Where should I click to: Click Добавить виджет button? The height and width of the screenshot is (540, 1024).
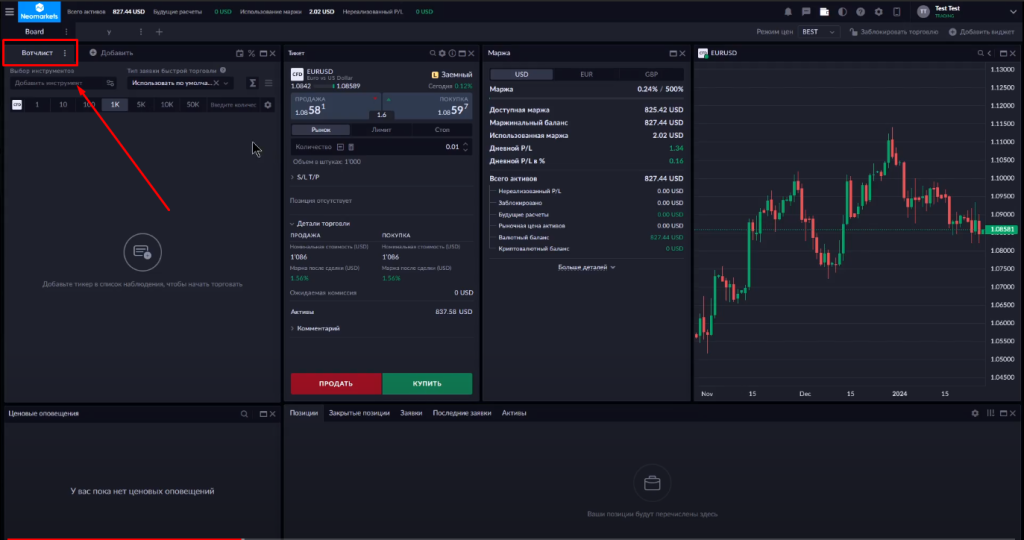tap(982, 31)
